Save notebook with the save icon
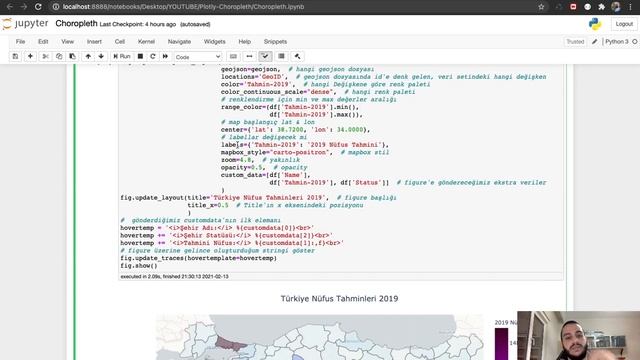This screenshot has width=640, height=360. coord(16,56)
